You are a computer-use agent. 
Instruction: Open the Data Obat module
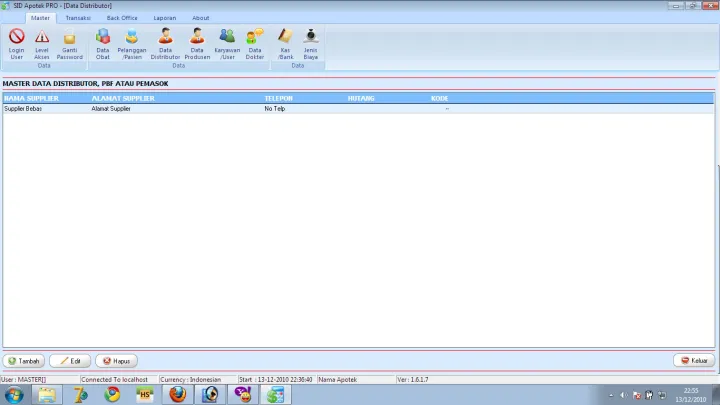(103, 44)
